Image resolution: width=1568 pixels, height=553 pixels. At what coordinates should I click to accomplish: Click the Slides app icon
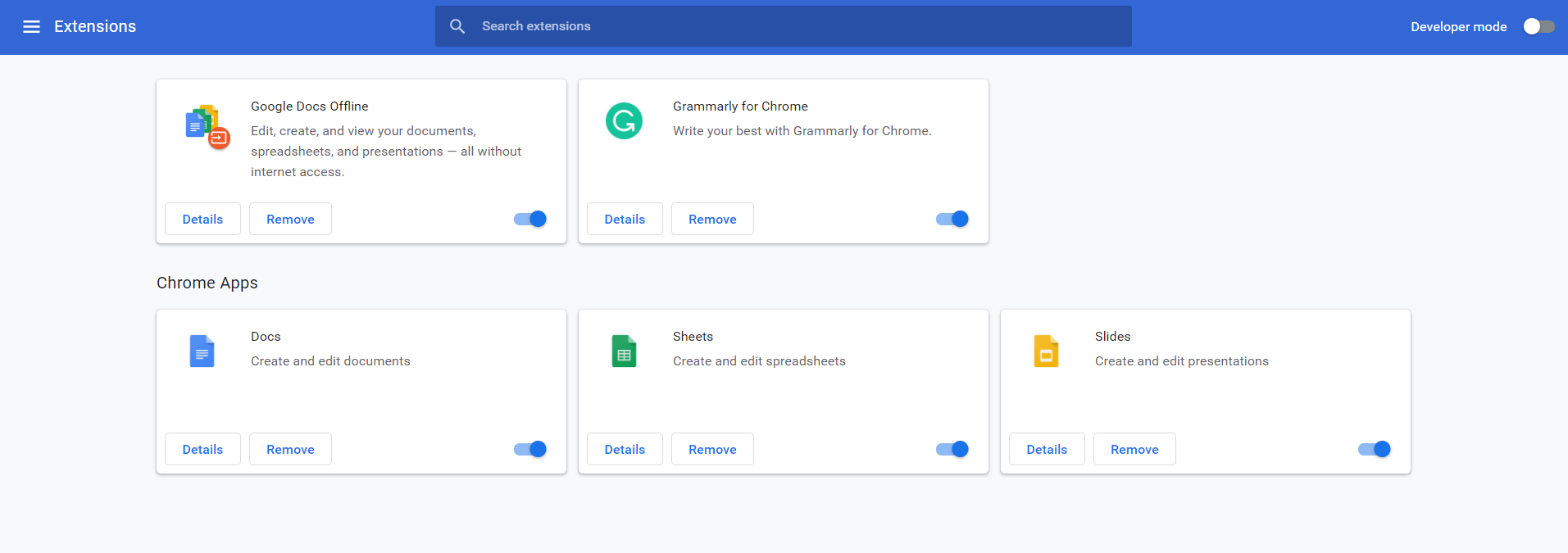[1046, 351]
